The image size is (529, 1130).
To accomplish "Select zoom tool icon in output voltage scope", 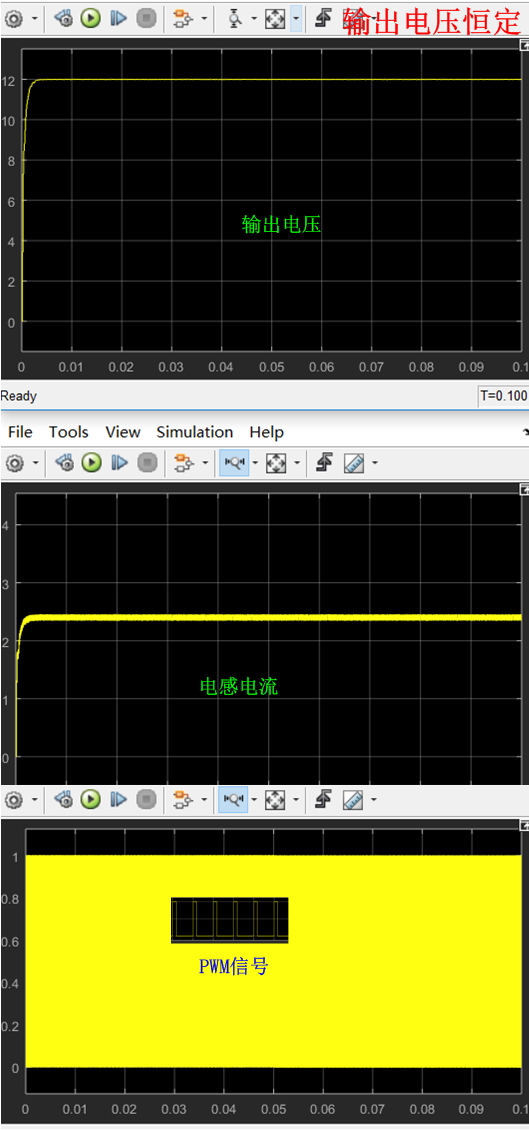I will pos(235,19).
